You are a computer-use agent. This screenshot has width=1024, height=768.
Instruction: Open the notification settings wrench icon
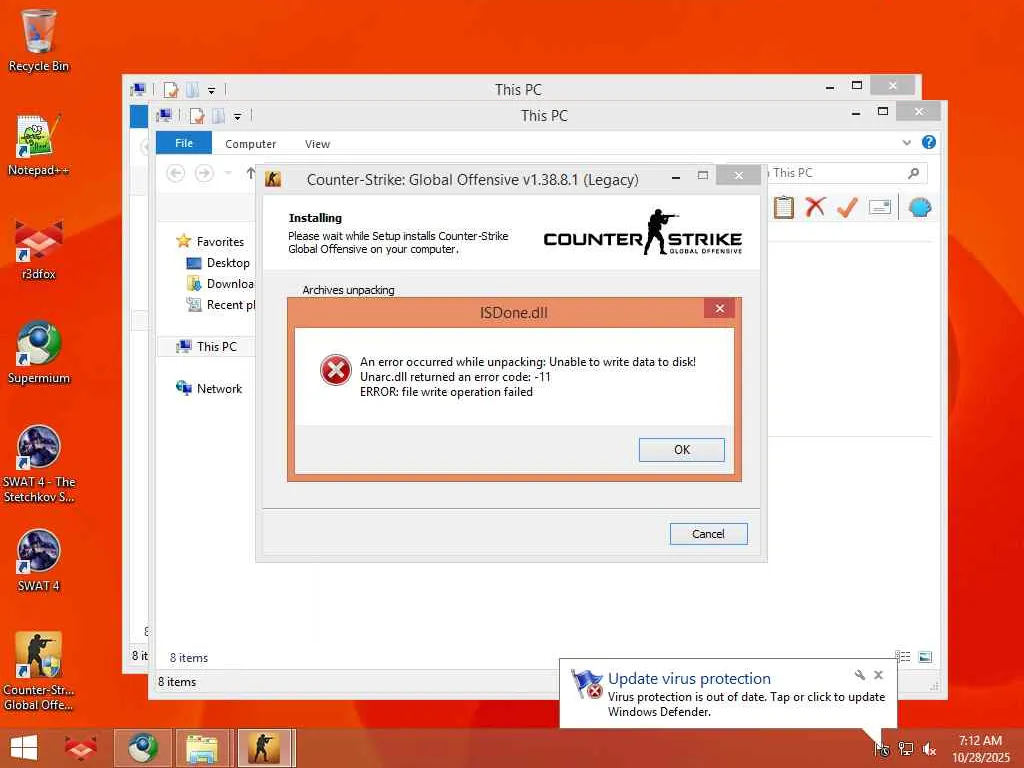point(859,675)
